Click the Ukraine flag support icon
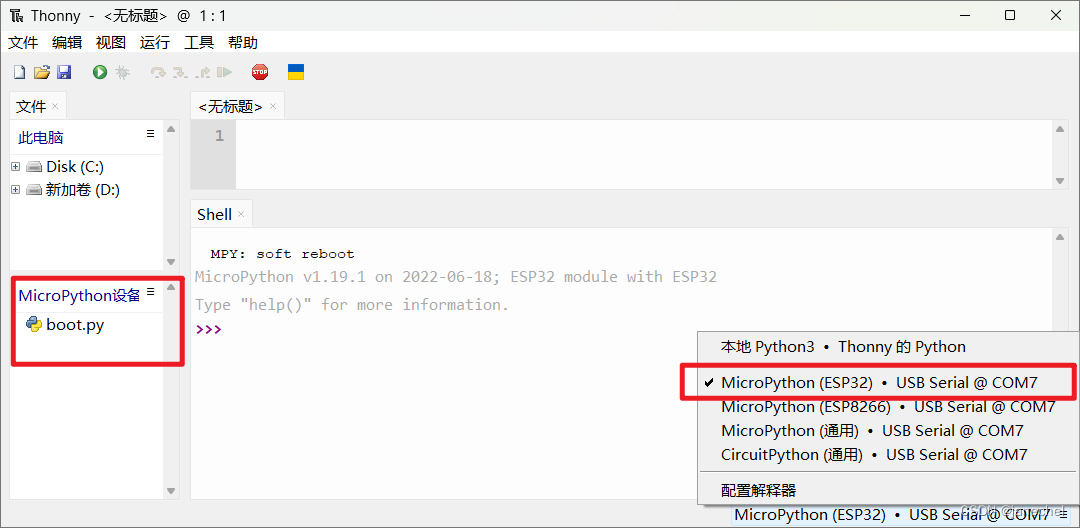The image size is (1080, 528). tap(296, 72)
